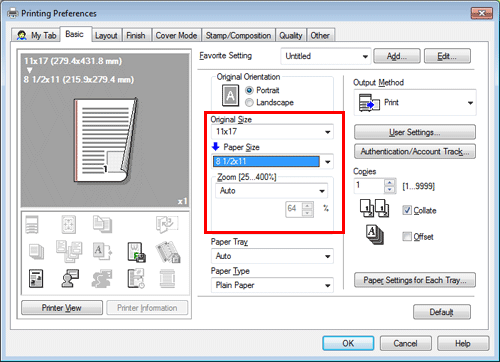Enable the Offset checkbox
This screenshot has height=362, width=500.
(407, 236)
